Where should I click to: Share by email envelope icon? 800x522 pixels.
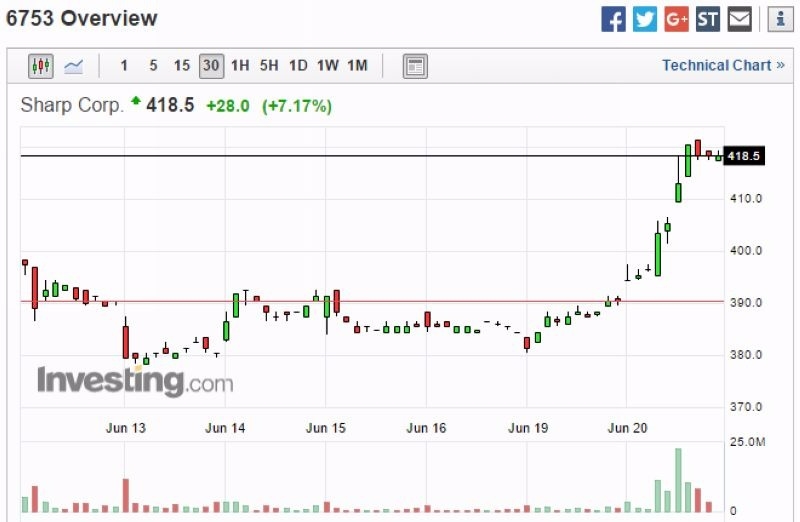(x=739, y=19)
